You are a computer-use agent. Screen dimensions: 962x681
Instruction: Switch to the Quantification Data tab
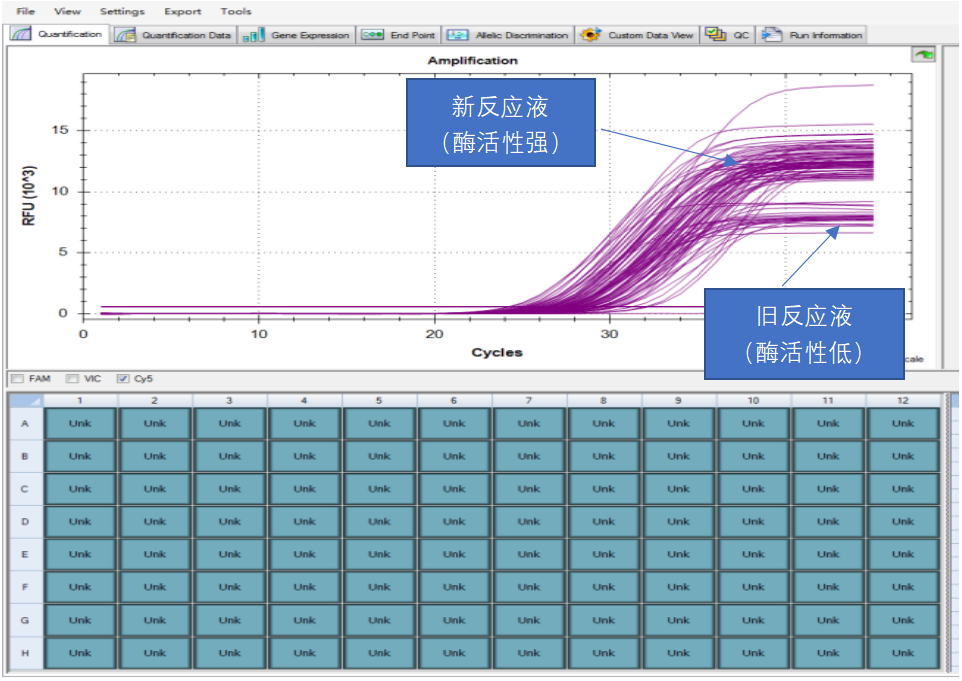[174, 35]
